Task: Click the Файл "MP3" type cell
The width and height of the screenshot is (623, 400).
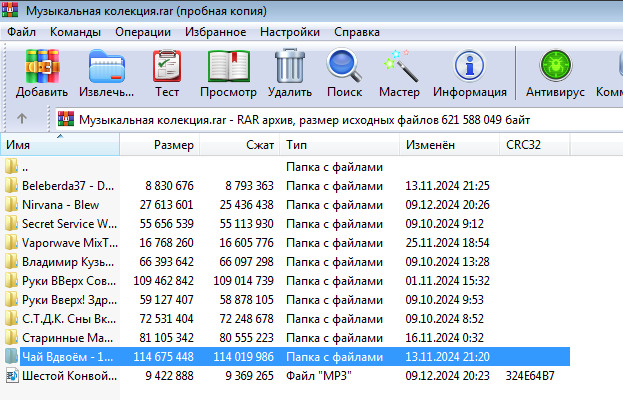Action: pos(319,375)
